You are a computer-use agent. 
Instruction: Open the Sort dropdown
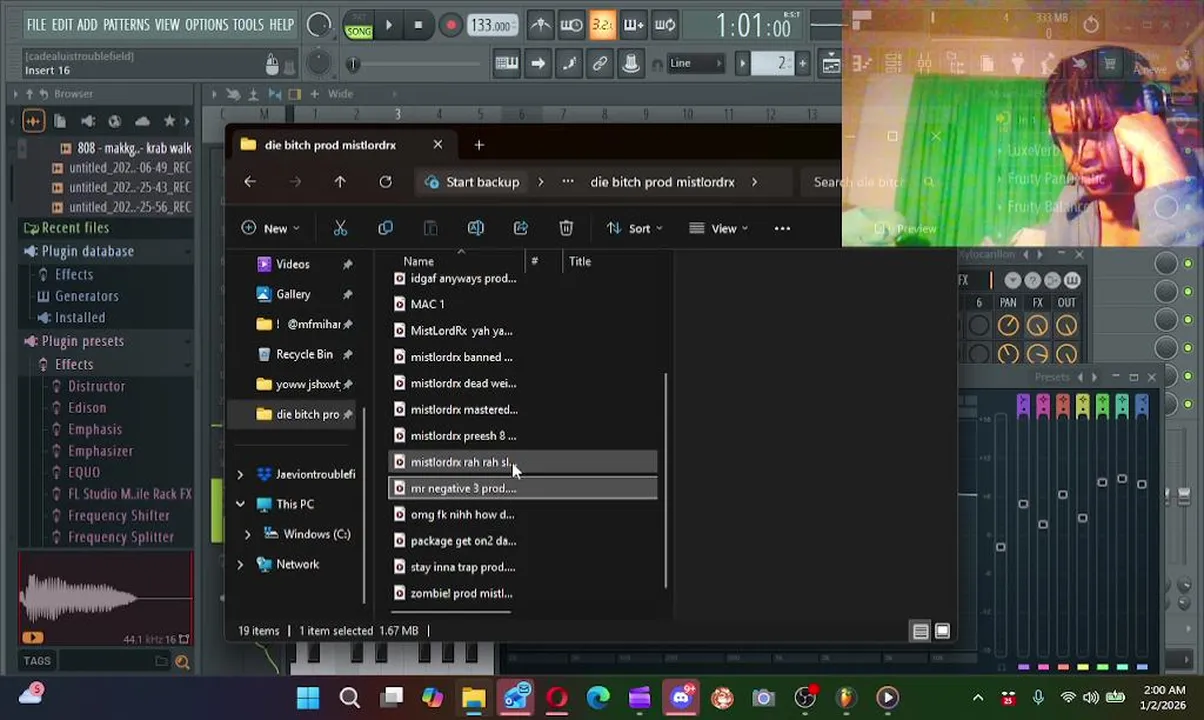pyautogui.click(x=634, y=228)
